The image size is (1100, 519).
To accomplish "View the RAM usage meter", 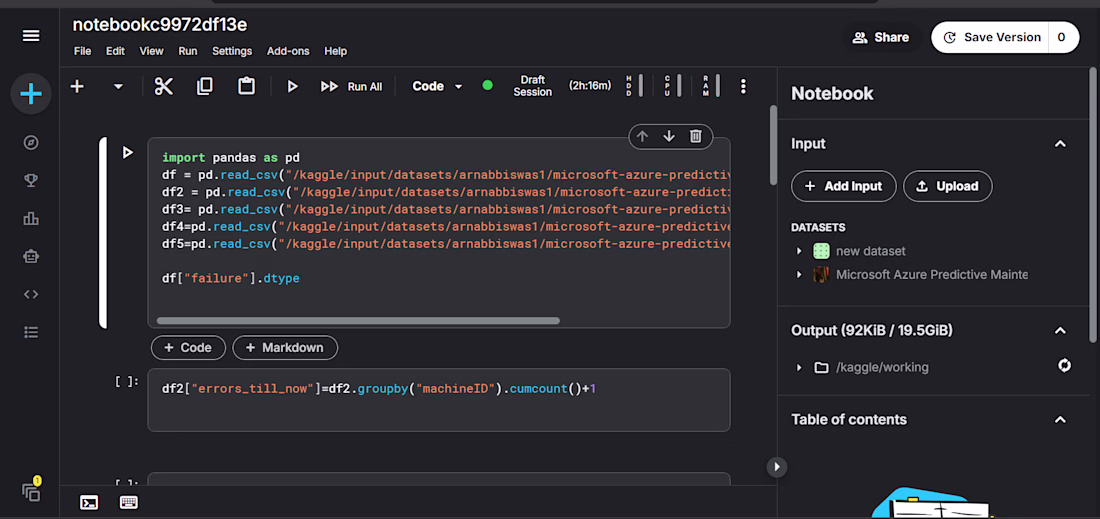I will click(710, 86).
